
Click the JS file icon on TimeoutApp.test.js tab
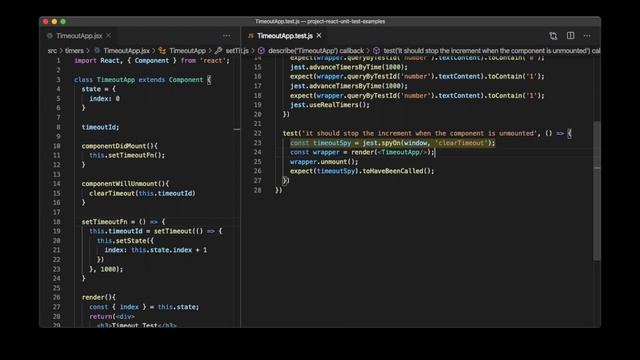251,36
